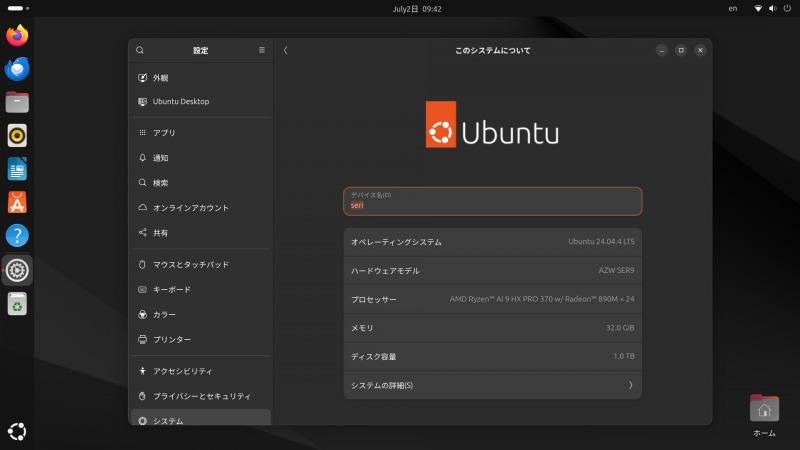Image resolution: width=800 pixels, height=450 pixels.
Task: Show applications via Ubuntu logo button
Action: coord(17,432)
